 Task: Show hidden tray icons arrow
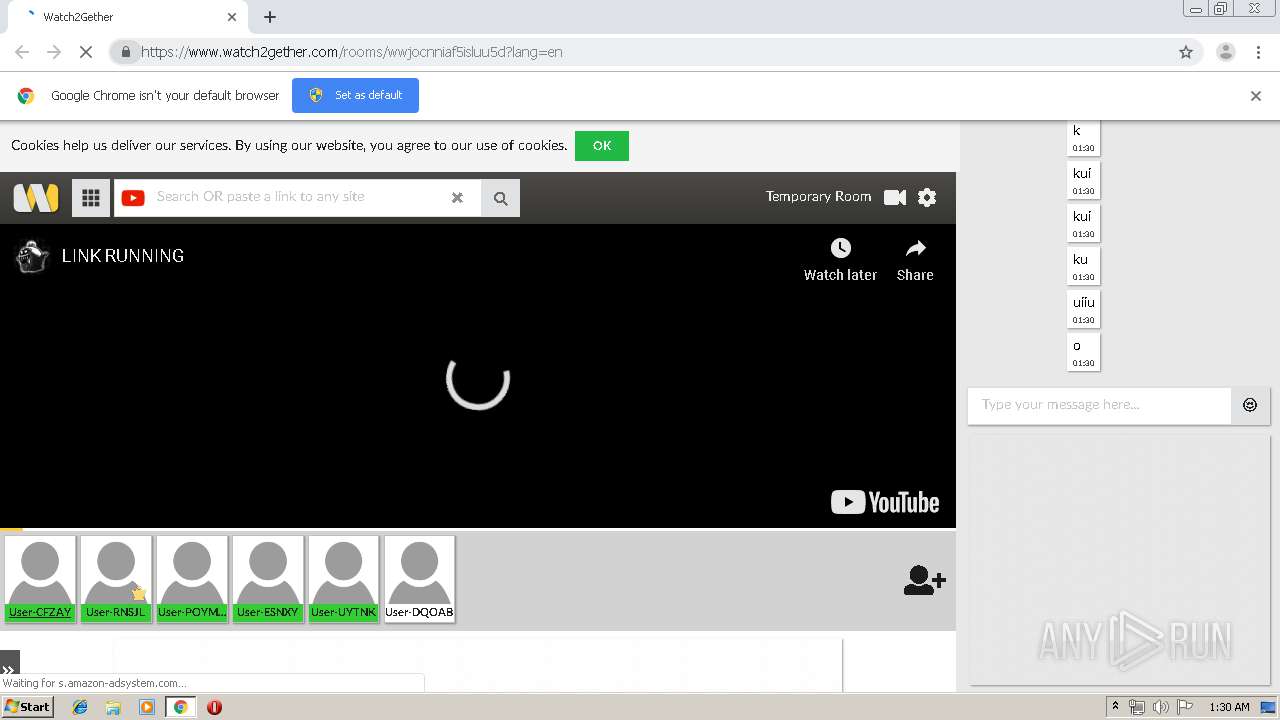point(1115,707)
